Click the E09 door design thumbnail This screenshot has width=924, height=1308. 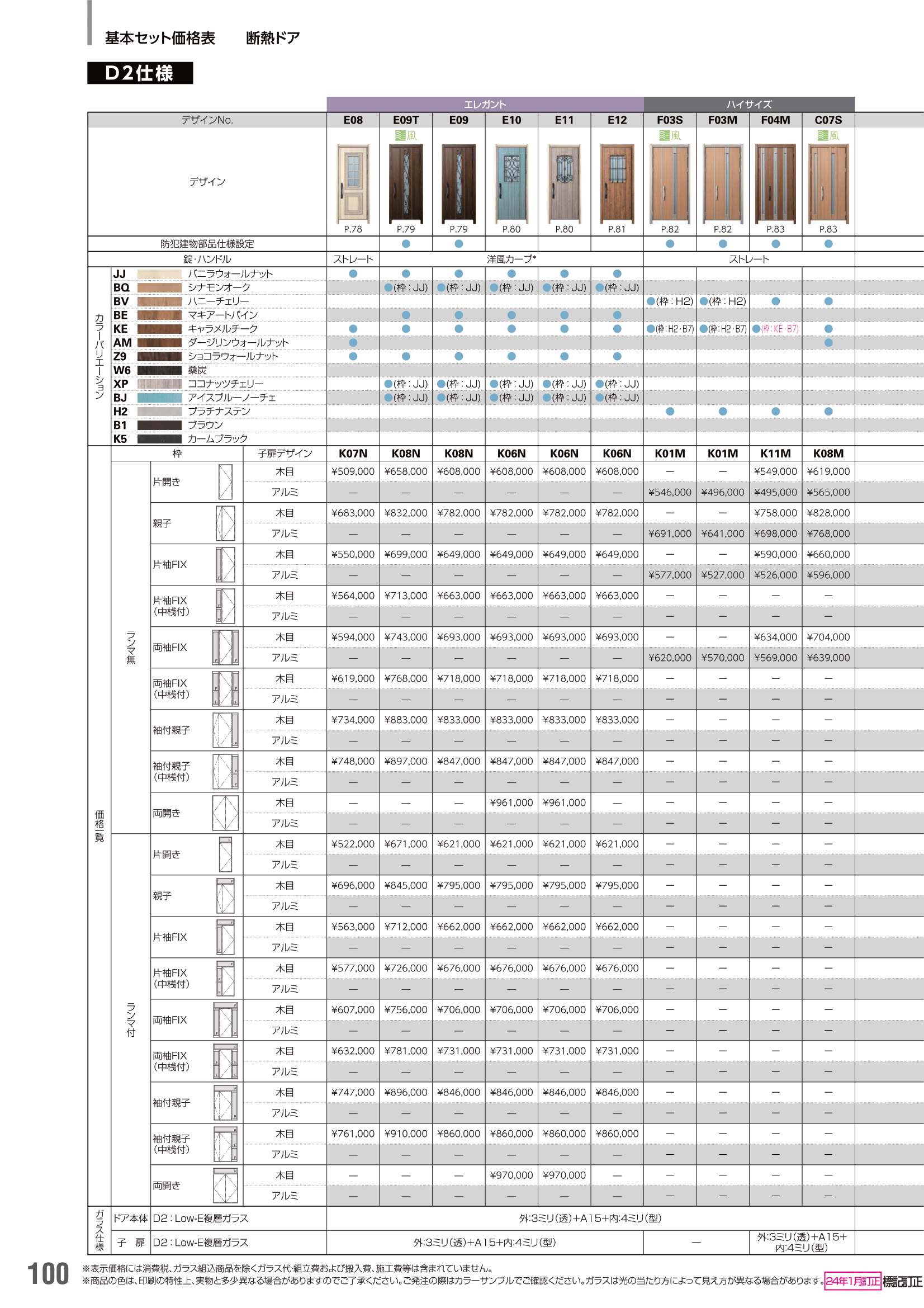point(459,183)
